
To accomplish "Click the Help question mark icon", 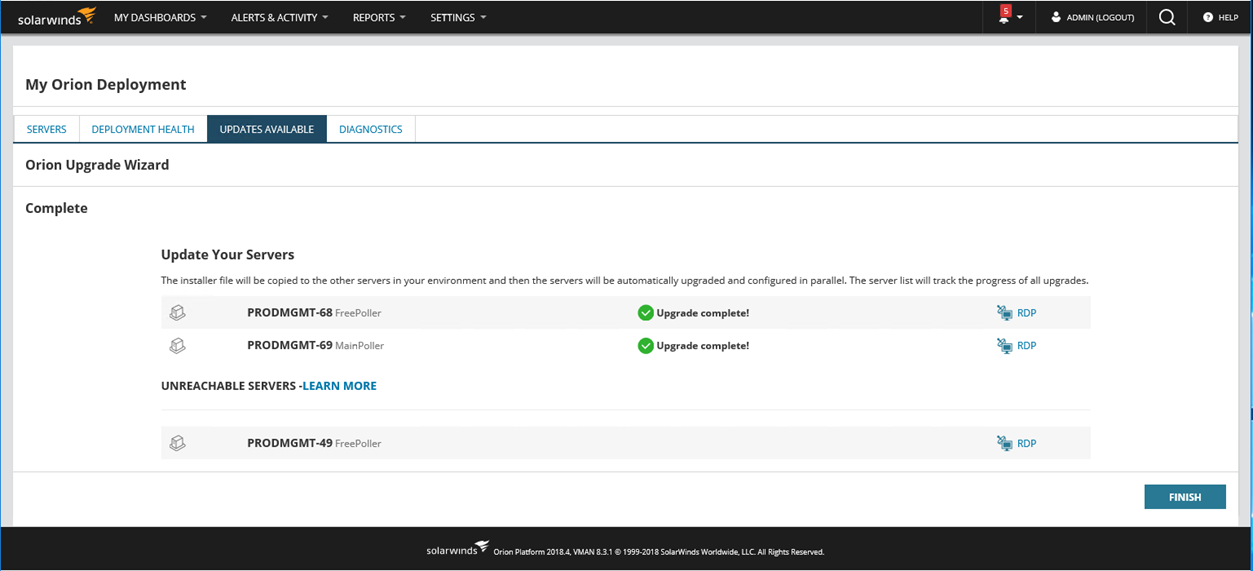I will pos(1208,17).
